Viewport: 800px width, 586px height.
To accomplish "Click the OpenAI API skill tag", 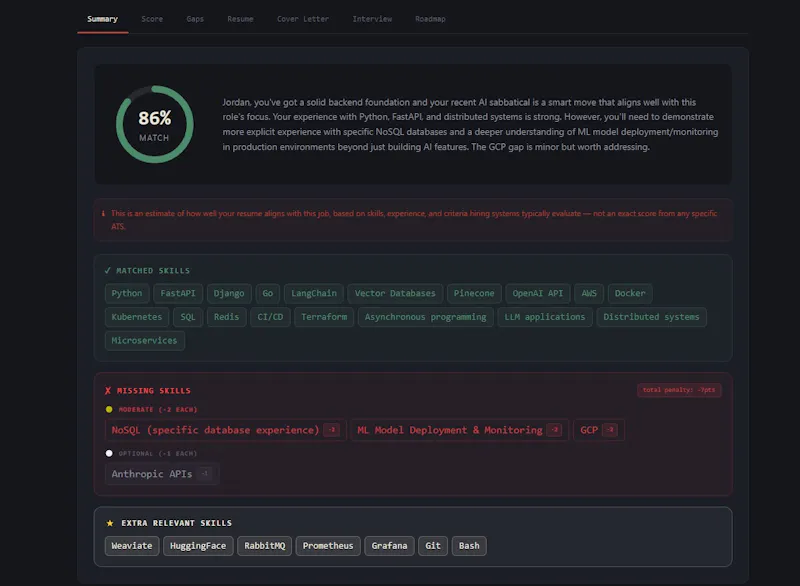I will pyautogui.click(x=538, y=293).
